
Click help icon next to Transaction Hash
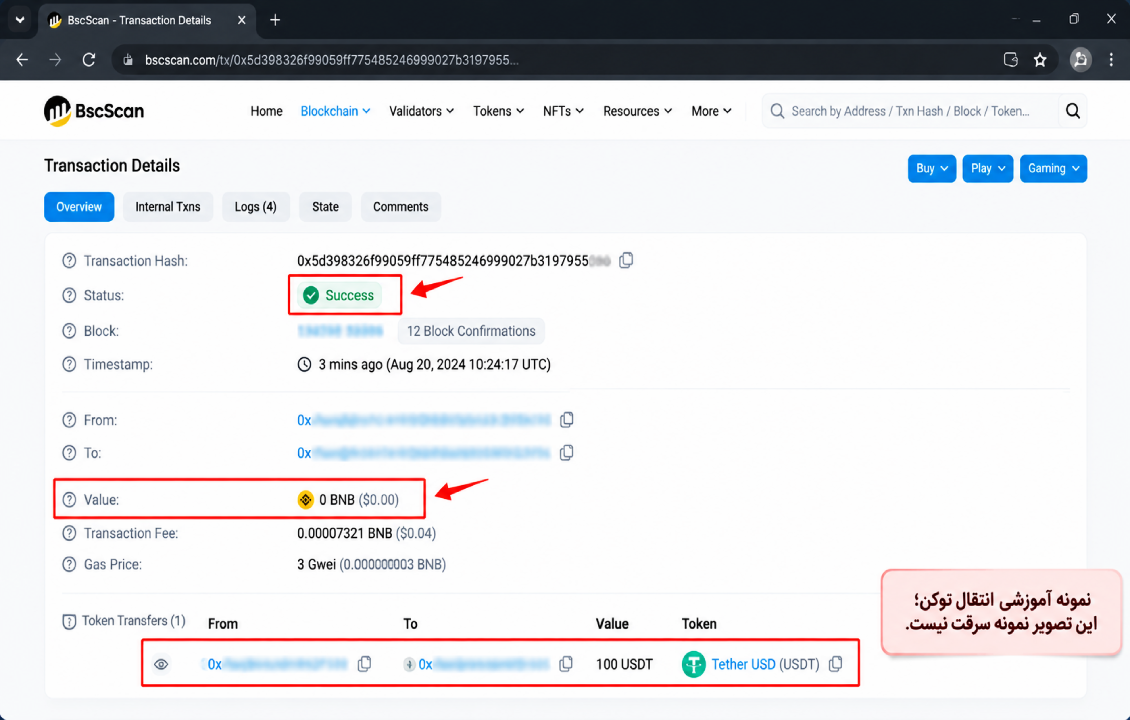(69, 261)
